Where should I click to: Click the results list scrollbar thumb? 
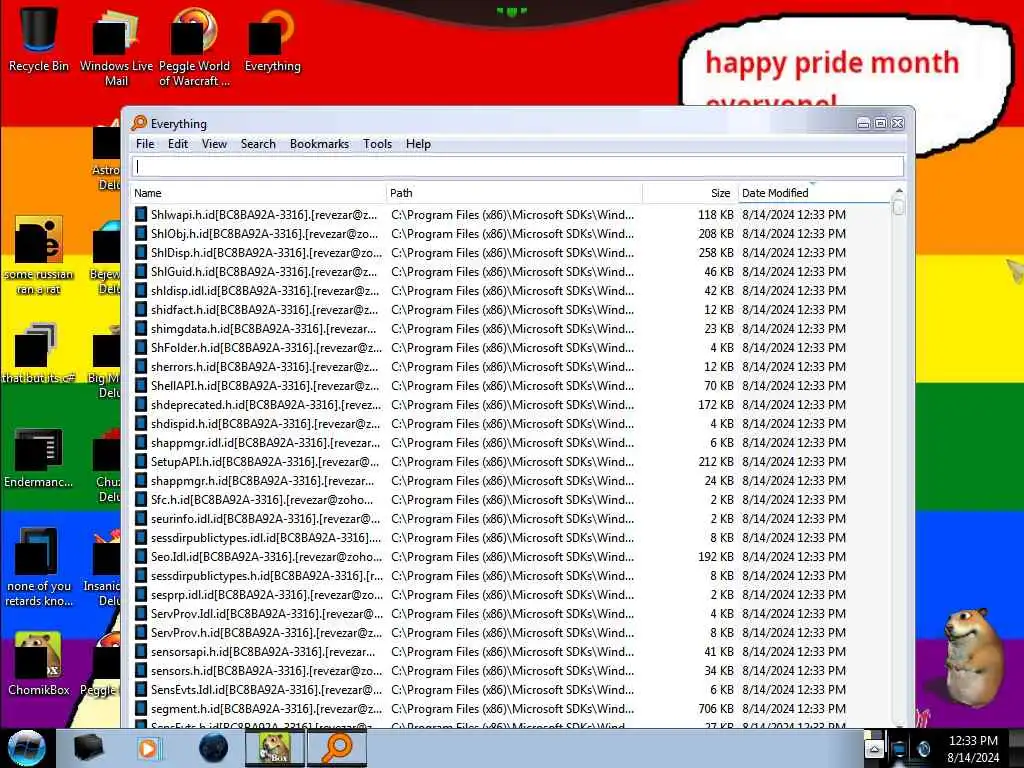tap(899, 206)
